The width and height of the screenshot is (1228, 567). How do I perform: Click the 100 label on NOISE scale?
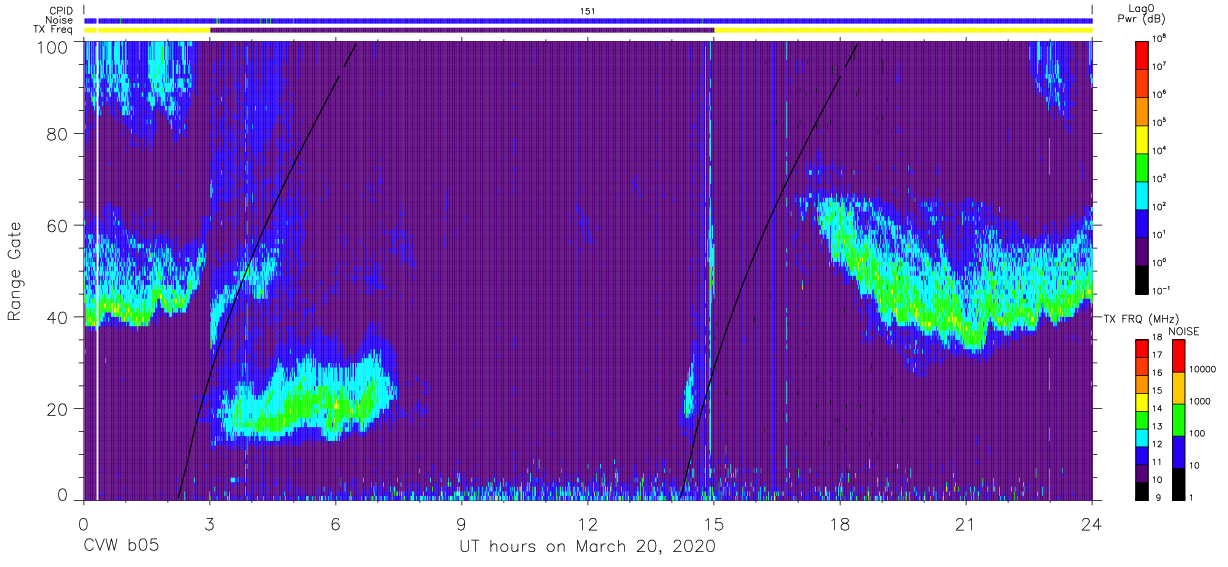coord(1197,433)
